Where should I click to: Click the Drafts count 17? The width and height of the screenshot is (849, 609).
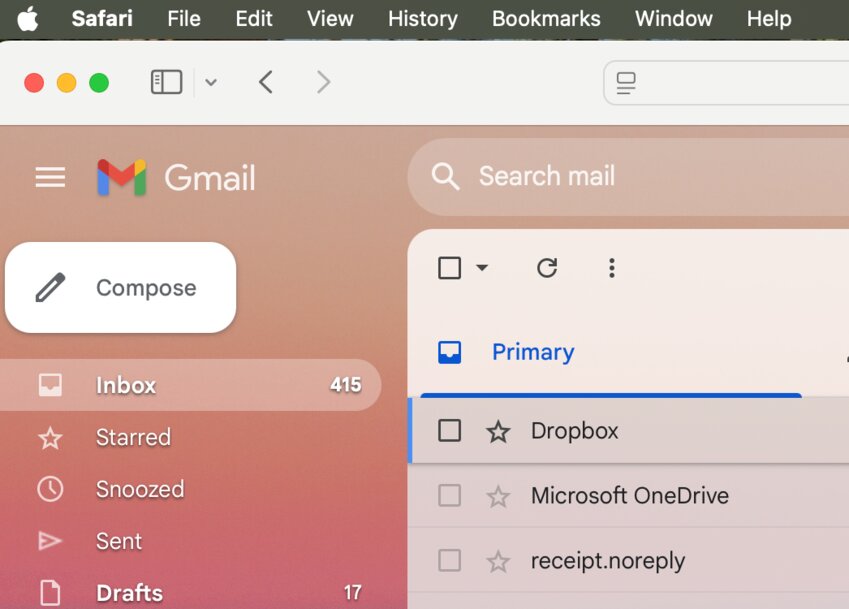[x=352, y=593]
